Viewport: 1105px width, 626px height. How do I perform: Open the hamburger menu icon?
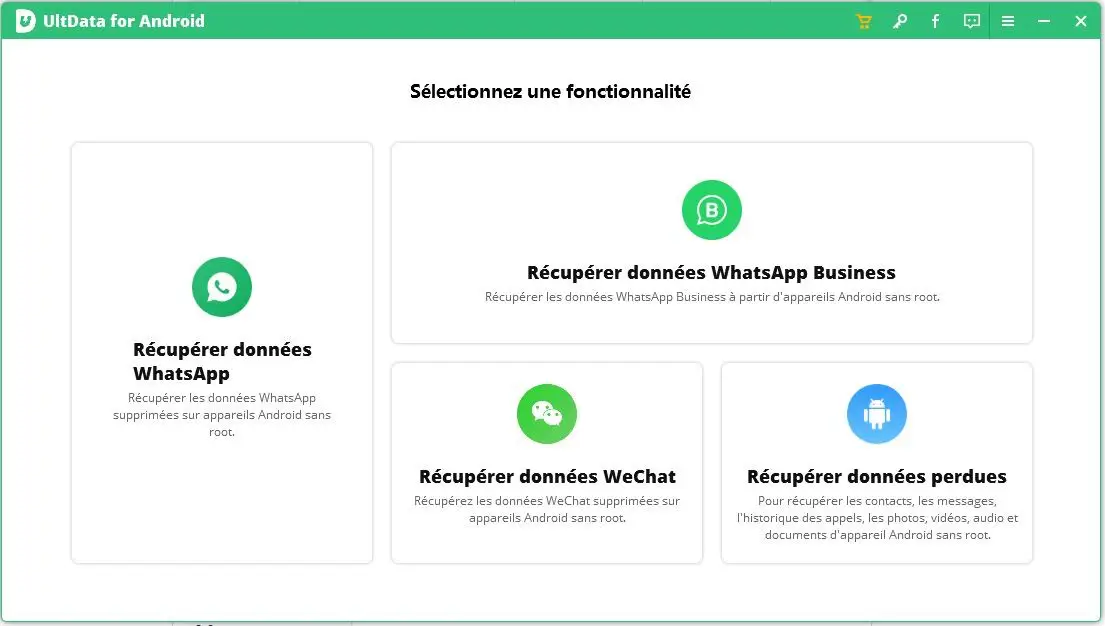tap(1008, 21)
